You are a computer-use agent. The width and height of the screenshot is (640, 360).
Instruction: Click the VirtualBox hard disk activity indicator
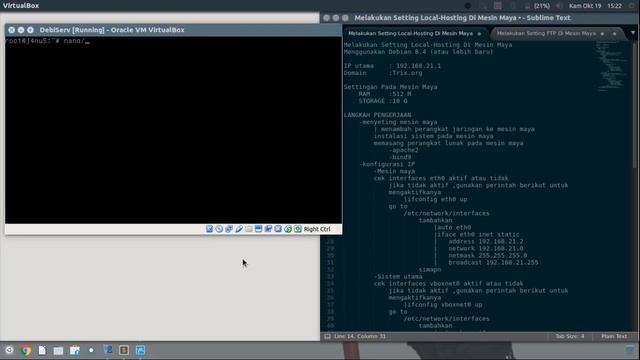point(209,229)
